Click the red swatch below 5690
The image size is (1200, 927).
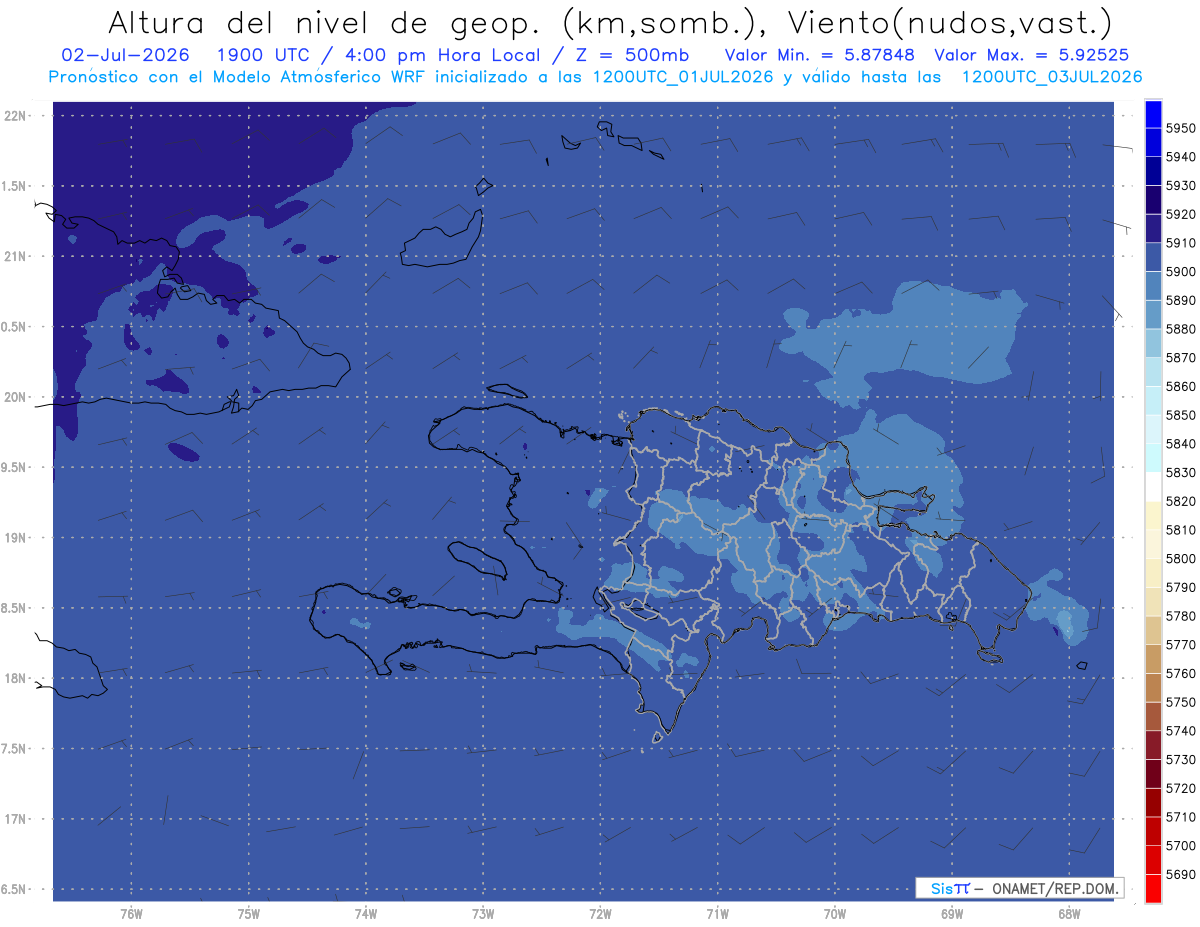tap(1152, 889)
